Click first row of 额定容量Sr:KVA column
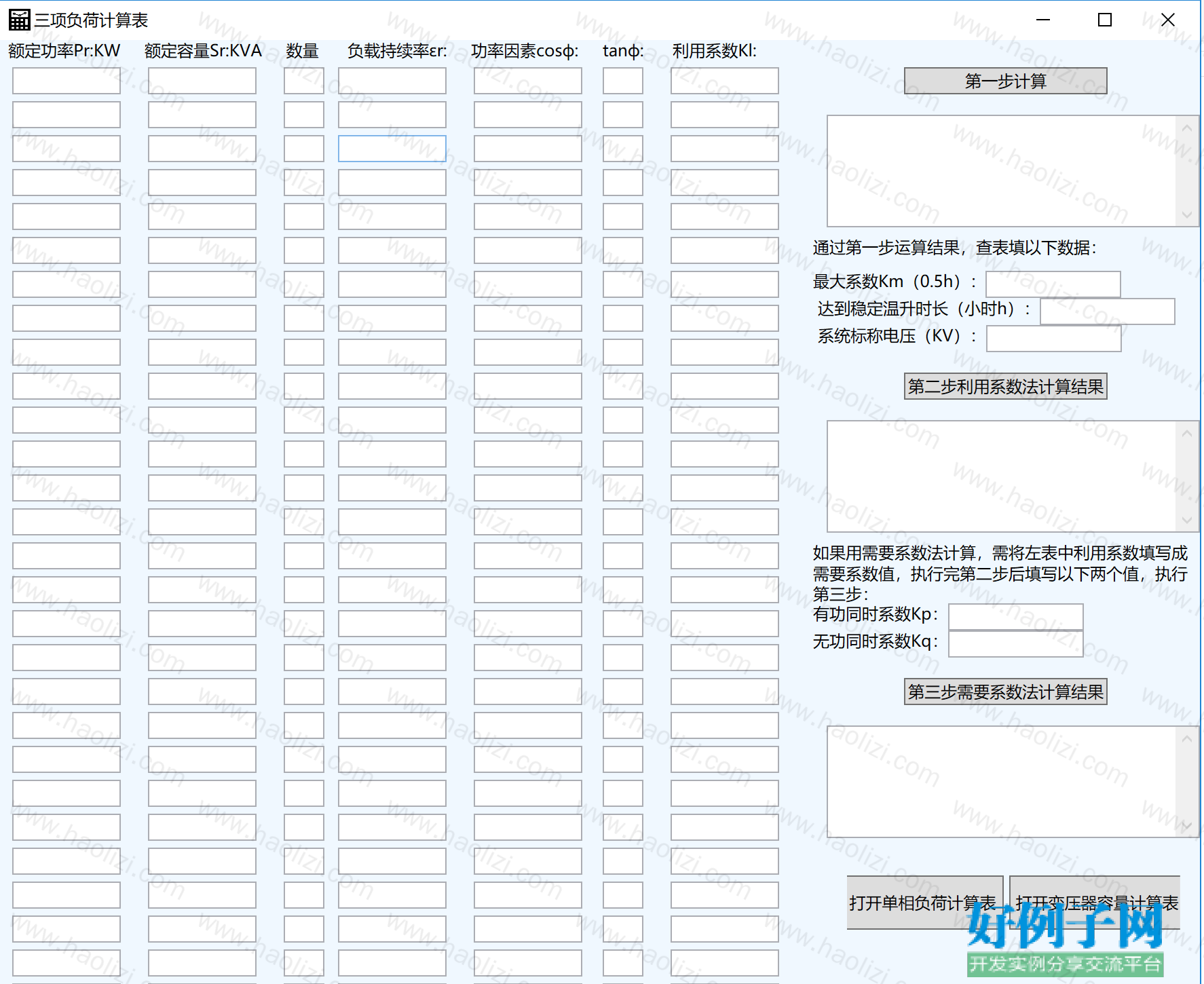 click(202, 81)
